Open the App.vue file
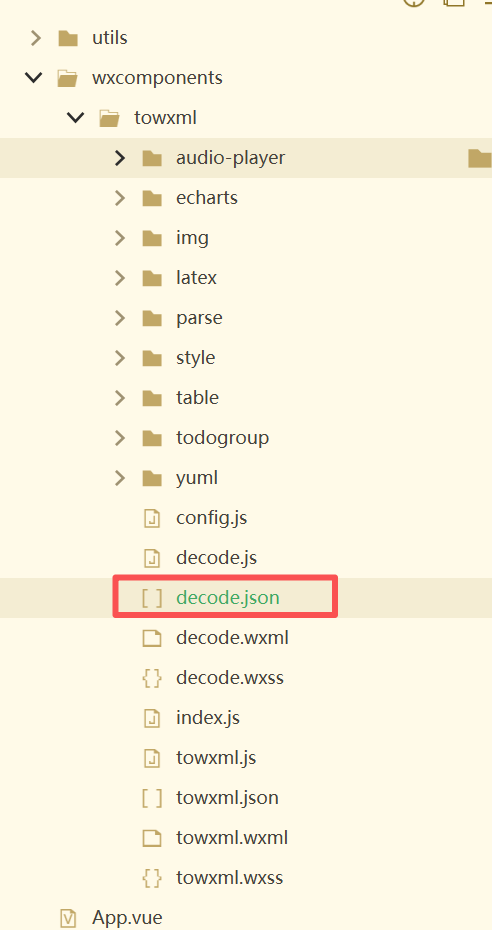This screenshot has width=492, height=930. pyautogui.click(x=127, y=918)
